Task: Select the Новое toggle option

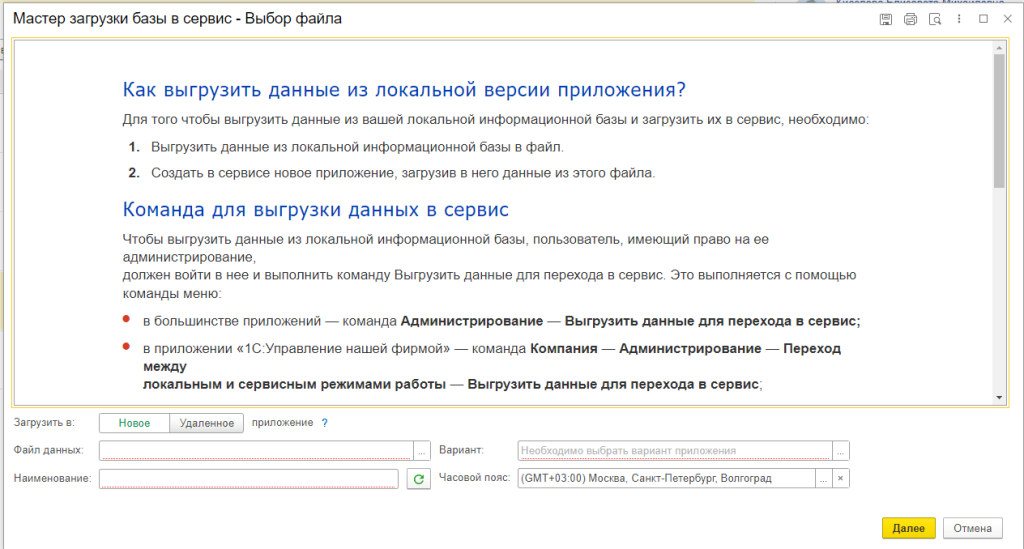Action: tap(135, 423)
